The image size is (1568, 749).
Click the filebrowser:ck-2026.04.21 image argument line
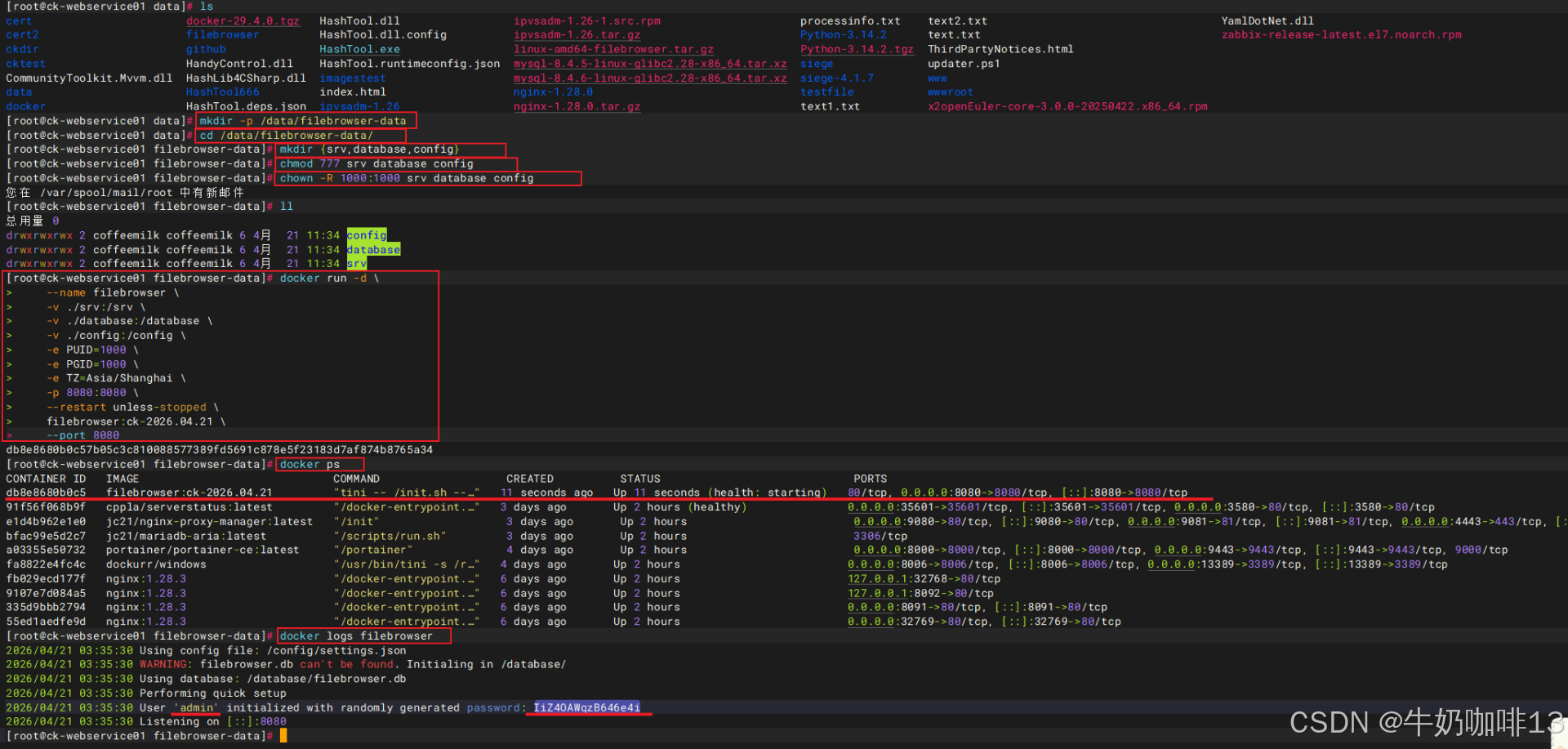point(136,421)
